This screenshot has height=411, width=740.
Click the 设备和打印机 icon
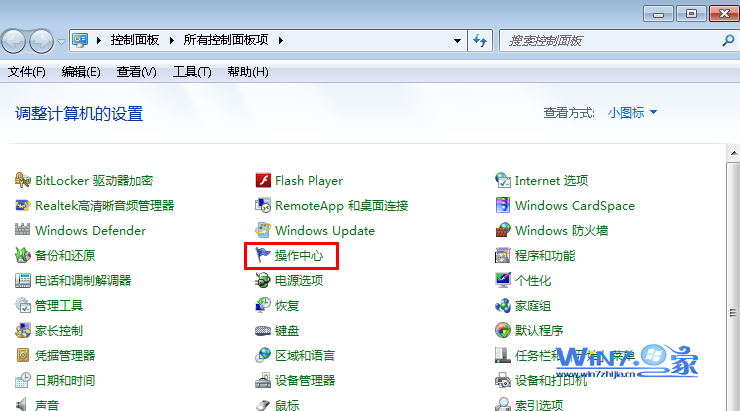pyautogui.click(x=503, y=380)
